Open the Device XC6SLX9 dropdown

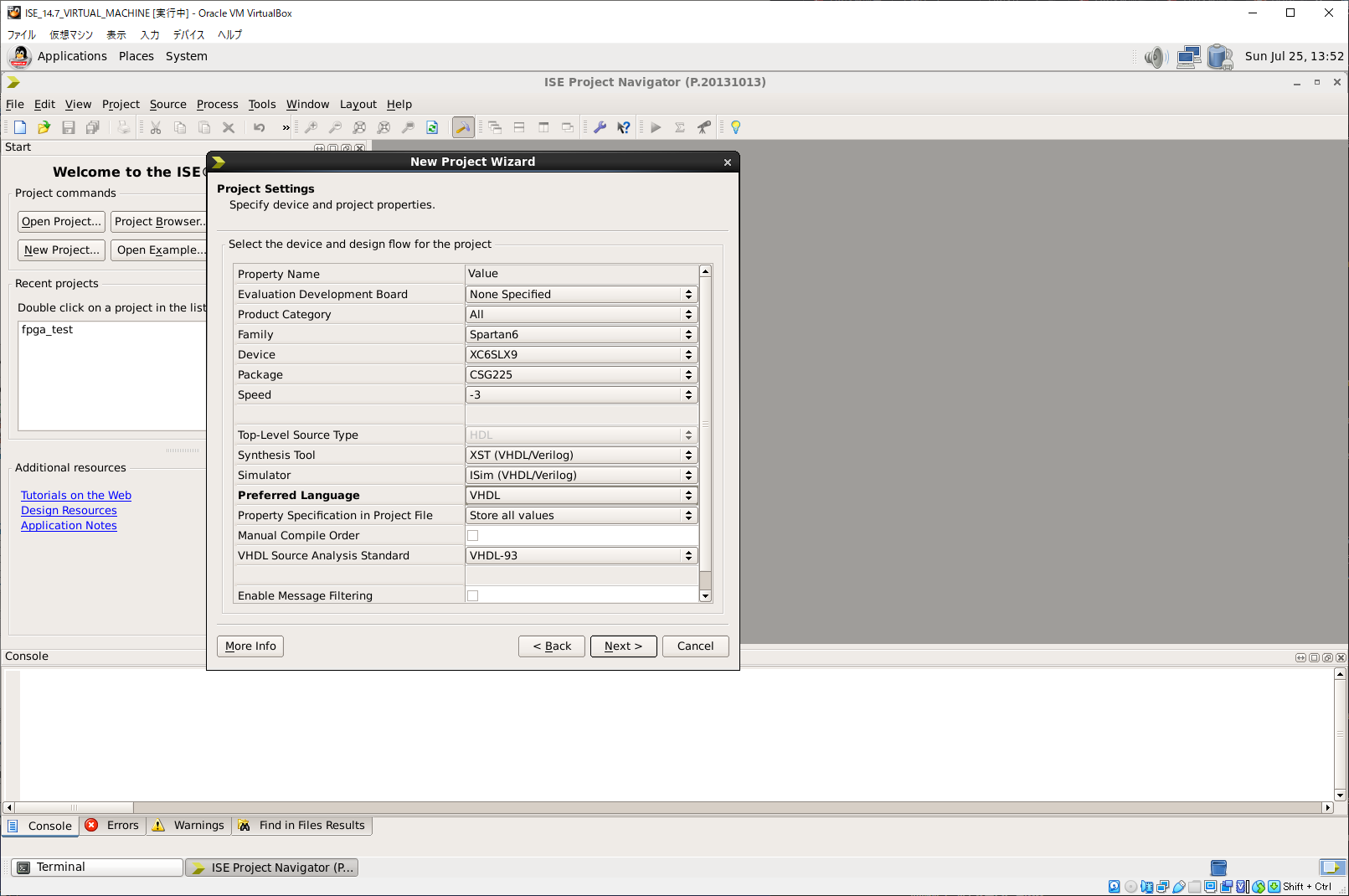(582, 354)
